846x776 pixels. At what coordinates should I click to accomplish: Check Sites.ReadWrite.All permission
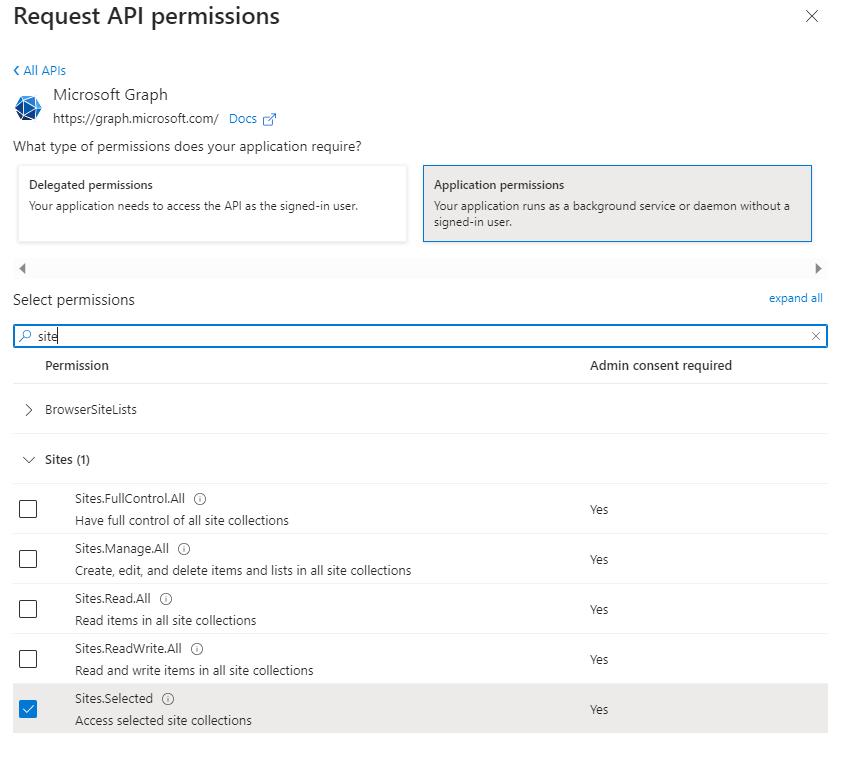coord(28,659)
